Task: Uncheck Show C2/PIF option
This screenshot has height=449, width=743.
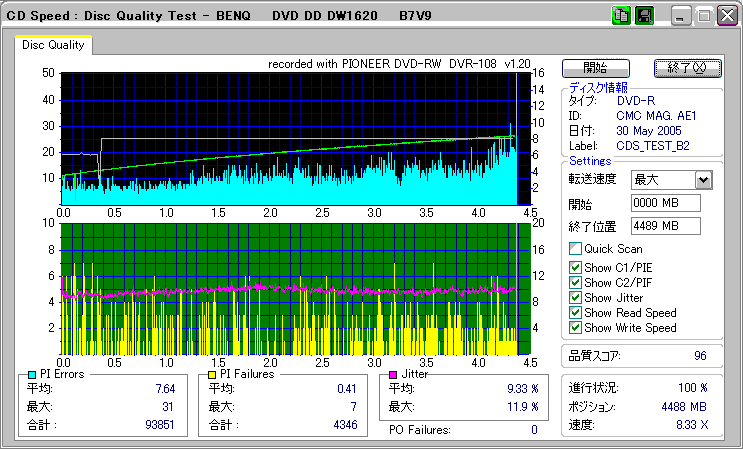Action: coord(575,283)
